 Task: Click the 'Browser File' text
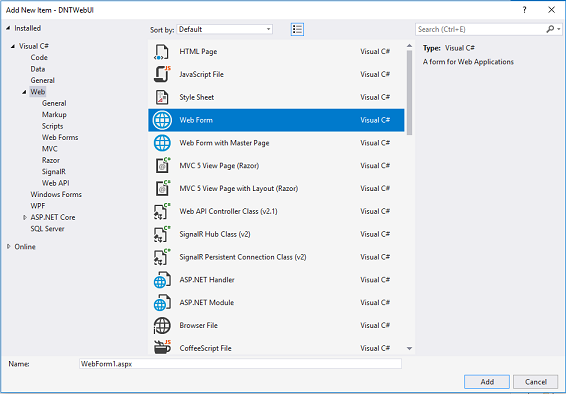click(199, 325)
